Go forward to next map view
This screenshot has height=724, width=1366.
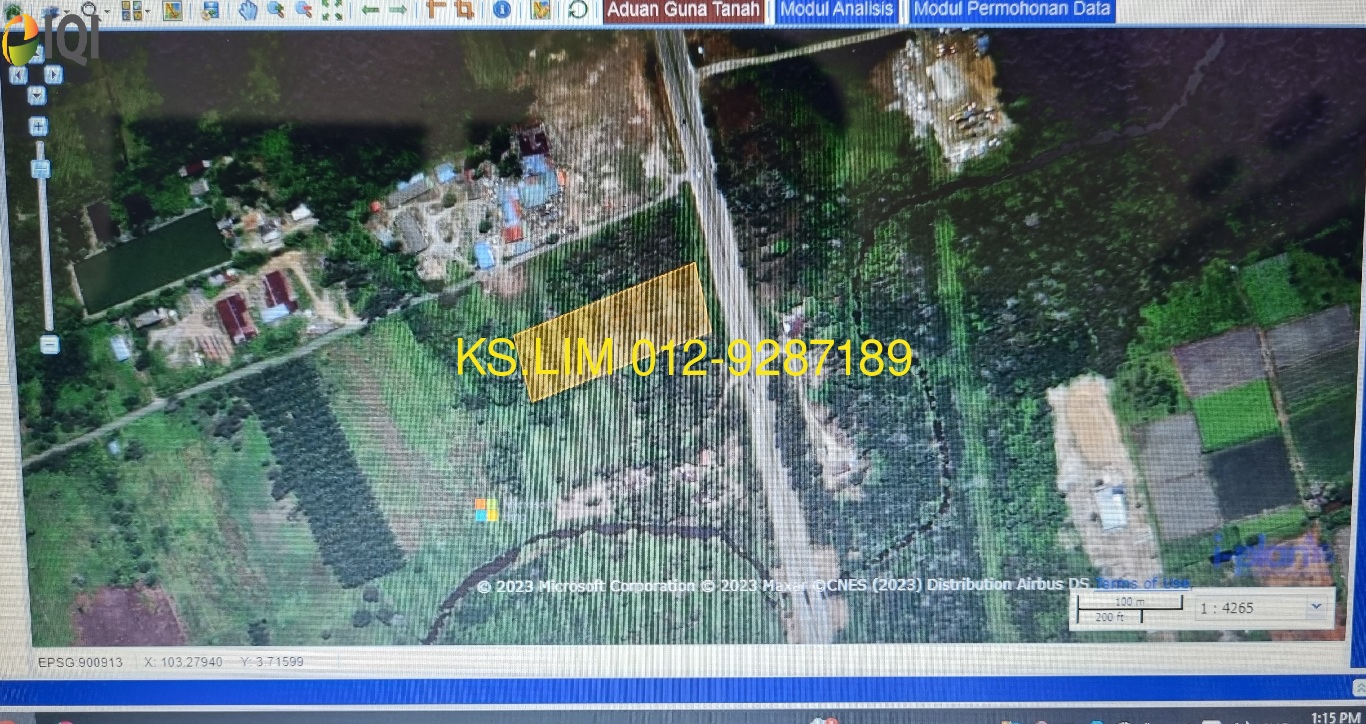pyautogui.click(x=398, y=10)
